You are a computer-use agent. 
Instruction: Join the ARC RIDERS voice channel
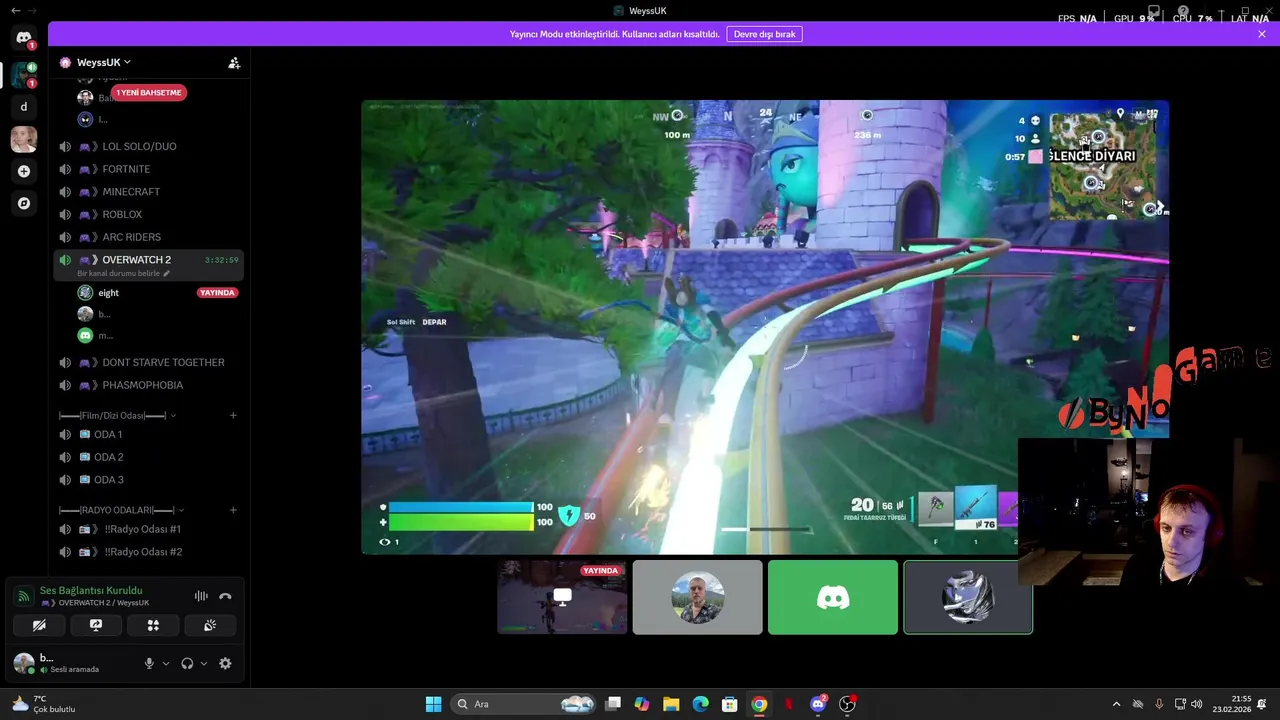[x=148, y=237]
